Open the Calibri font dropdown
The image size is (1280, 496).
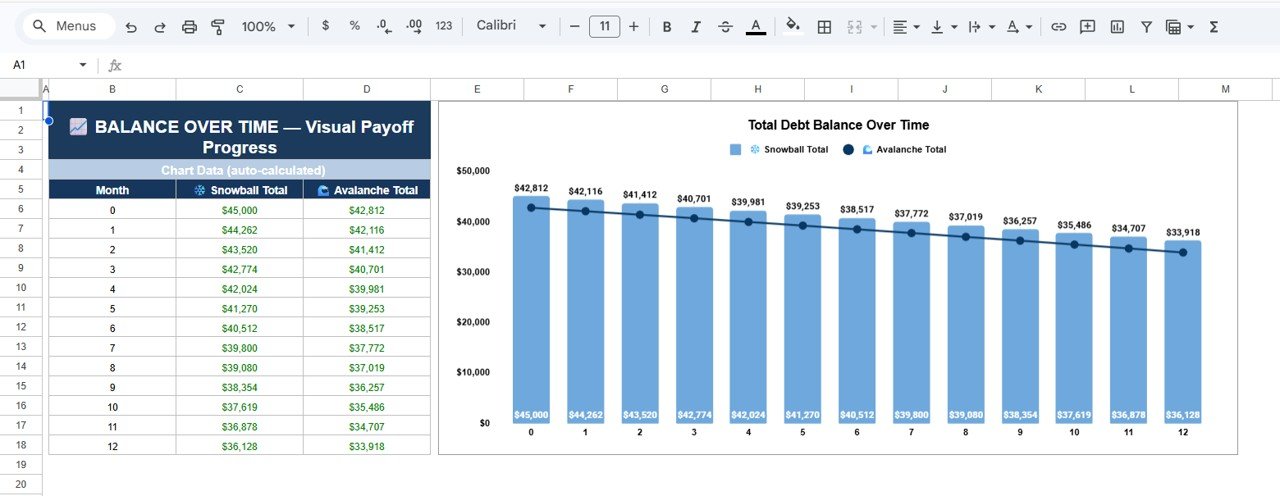click(x=511, y=27)
